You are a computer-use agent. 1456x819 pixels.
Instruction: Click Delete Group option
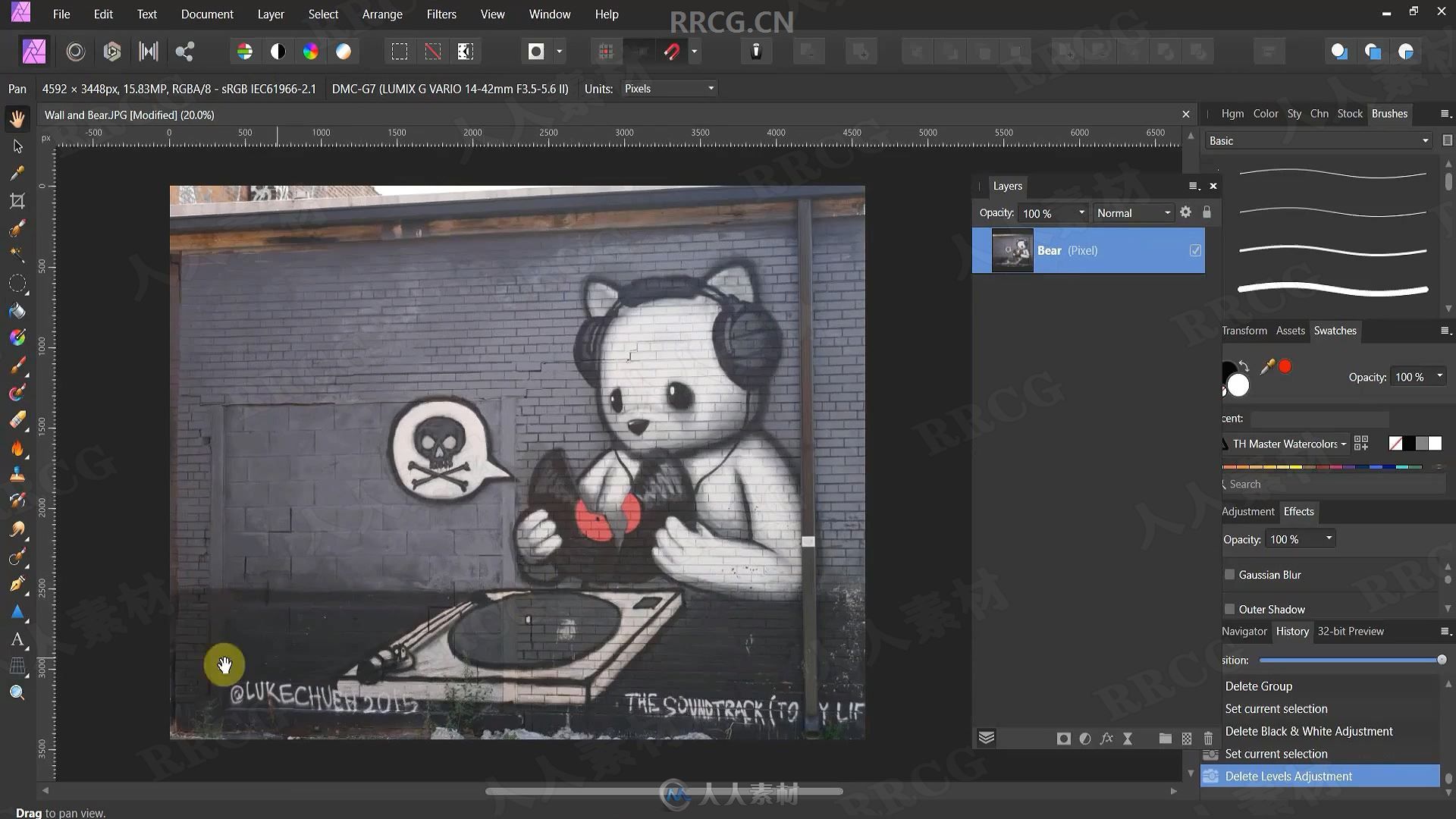(1259, 686)
